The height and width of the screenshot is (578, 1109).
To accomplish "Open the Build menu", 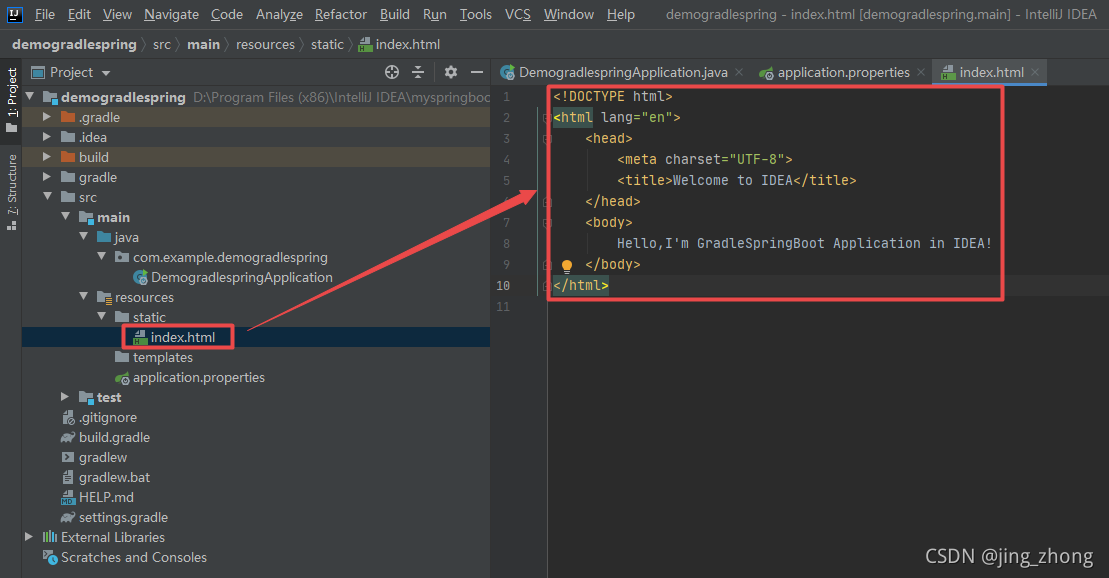I will (x=395, y=14).
